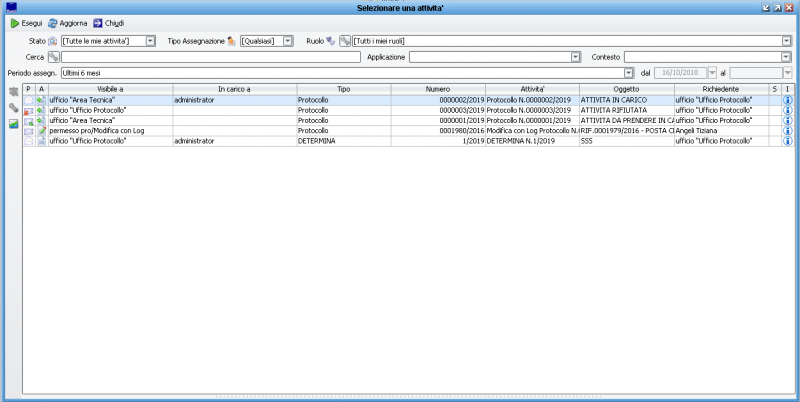The image size is (800, 402).
Task: Open info icon for ATTIVITA IN CARICO row
Action: pyautogui.click(x=787, y=101)
